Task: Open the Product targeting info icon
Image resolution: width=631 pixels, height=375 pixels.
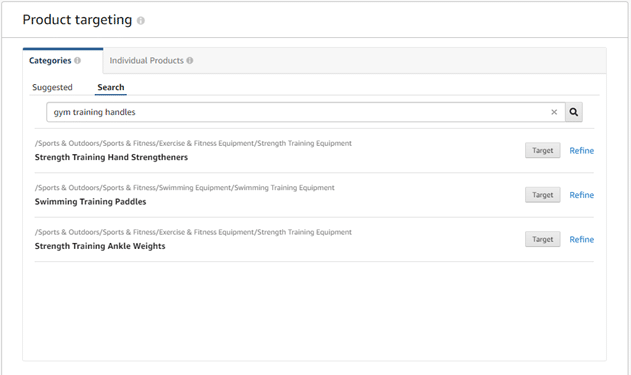Action: click(x=140, y=21)
